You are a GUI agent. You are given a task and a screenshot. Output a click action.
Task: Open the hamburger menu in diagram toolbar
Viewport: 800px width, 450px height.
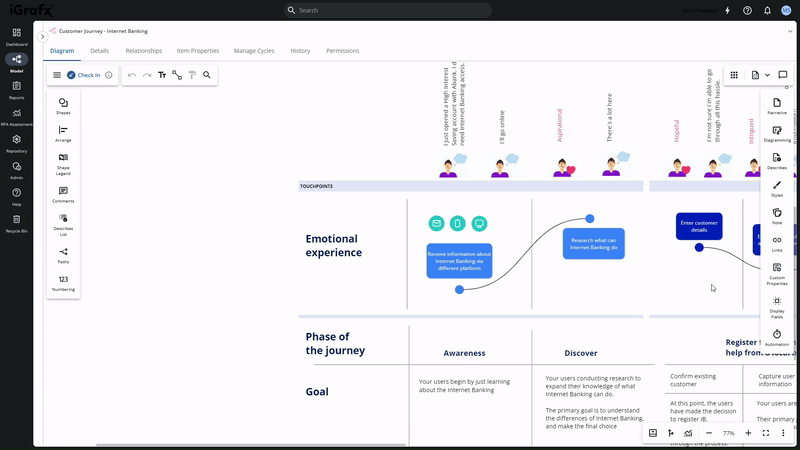(57, 75)
